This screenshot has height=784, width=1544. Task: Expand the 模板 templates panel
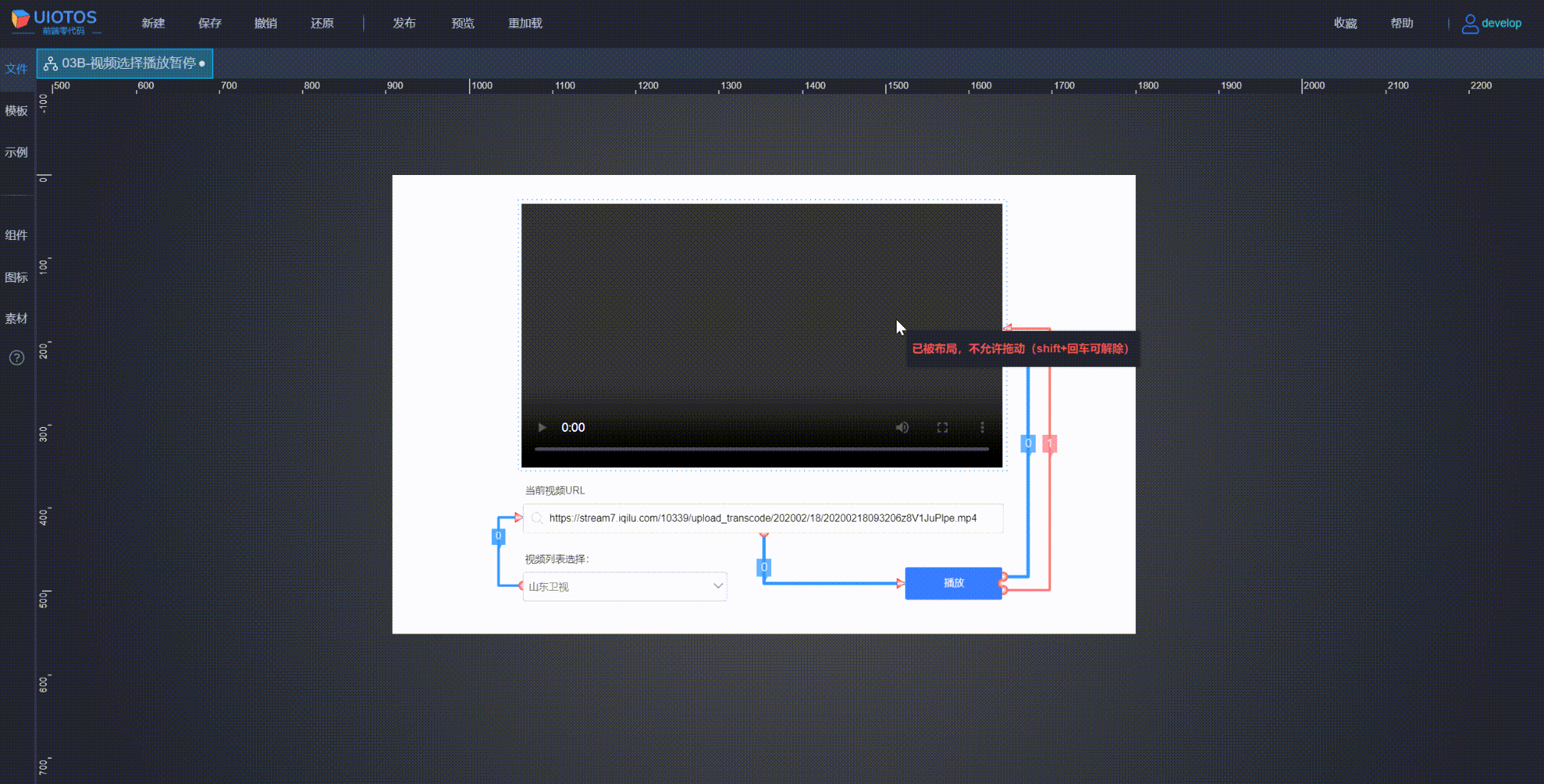pos(16,111)
